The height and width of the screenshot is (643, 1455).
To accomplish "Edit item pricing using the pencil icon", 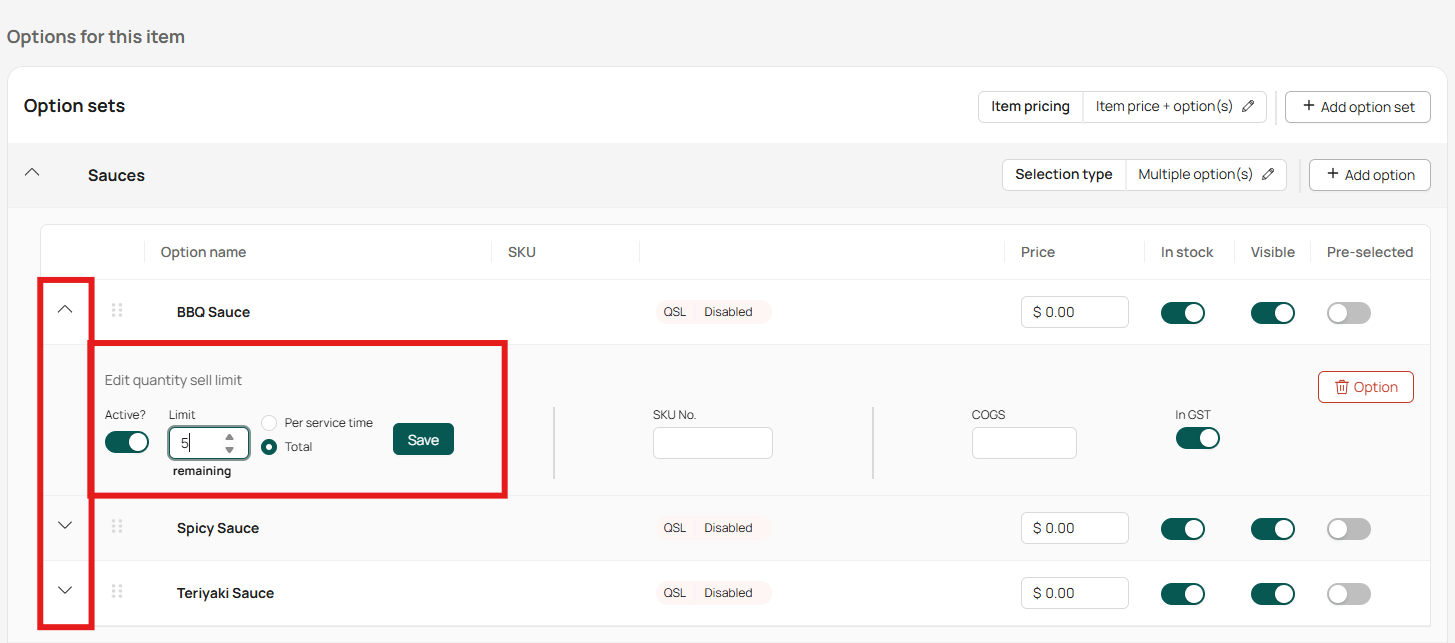I will point(1248,106).
